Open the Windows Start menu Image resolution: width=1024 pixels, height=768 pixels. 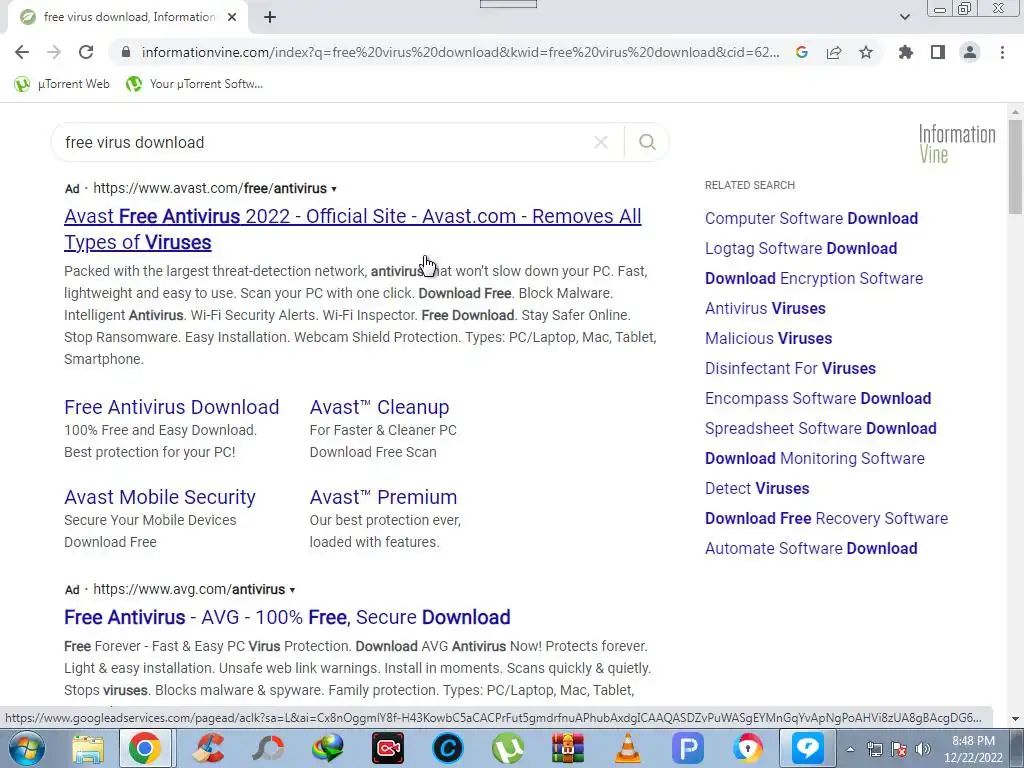click(x=26, y=748)
